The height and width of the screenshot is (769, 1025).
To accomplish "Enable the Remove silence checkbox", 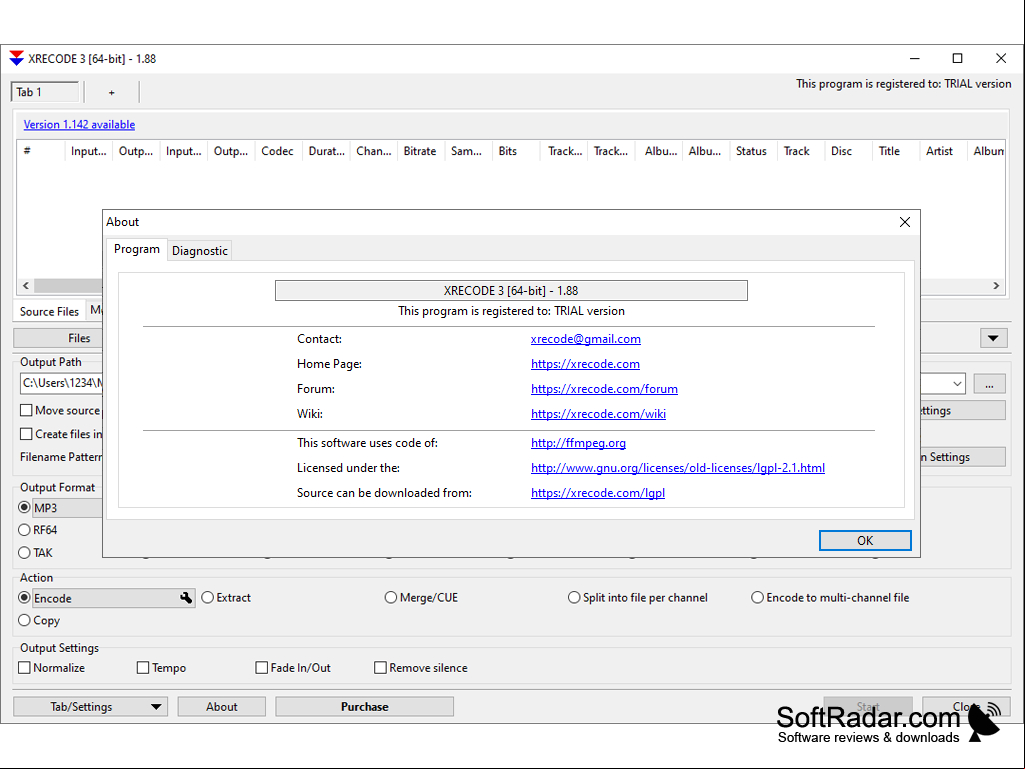I will click(x=380, y=668).
